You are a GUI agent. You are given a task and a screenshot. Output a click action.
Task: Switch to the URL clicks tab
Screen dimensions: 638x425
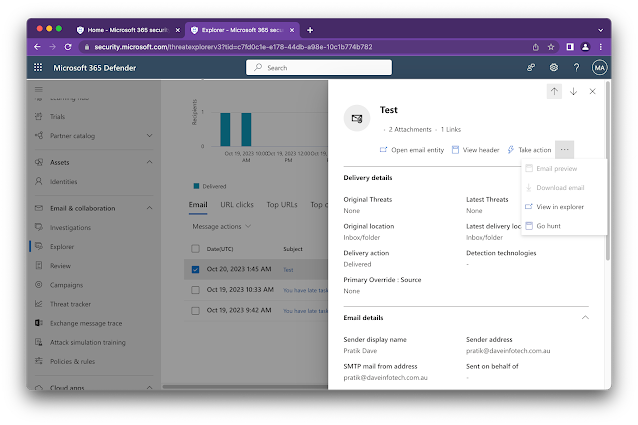[x=237, y=205]
